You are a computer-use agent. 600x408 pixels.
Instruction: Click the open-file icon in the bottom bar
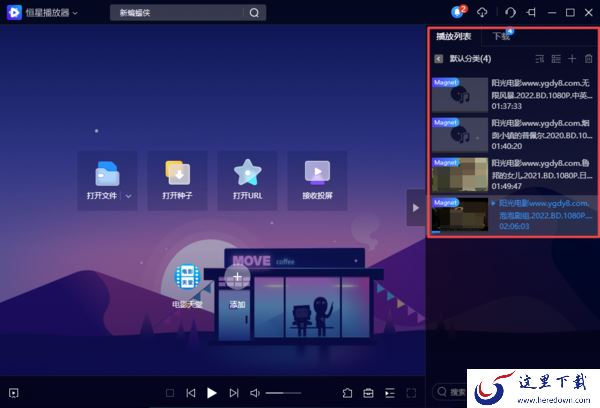coord(347,393)
